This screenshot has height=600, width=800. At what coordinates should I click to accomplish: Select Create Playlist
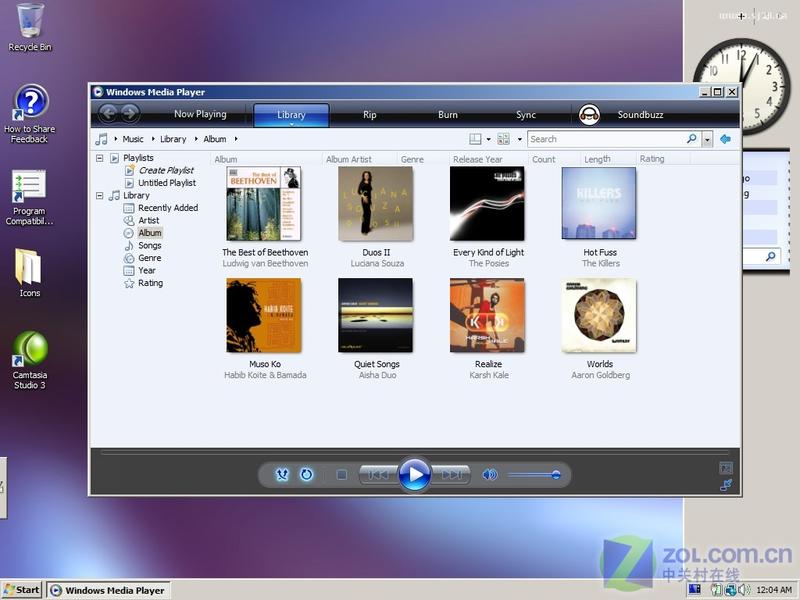166,170
